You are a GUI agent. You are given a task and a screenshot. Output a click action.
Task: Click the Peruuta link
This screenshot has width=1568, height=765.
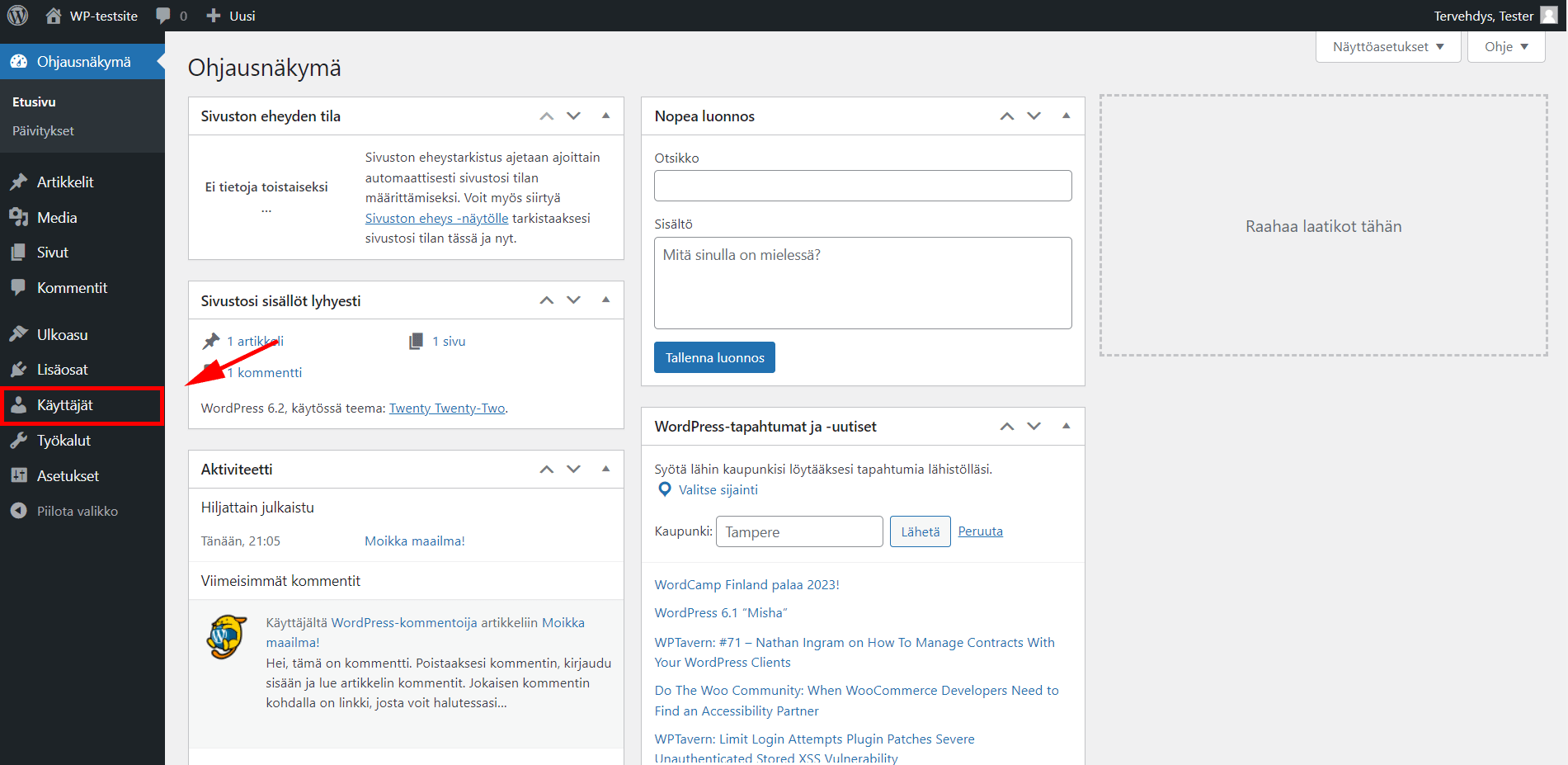pyautogui.click(x=981, y=531)
